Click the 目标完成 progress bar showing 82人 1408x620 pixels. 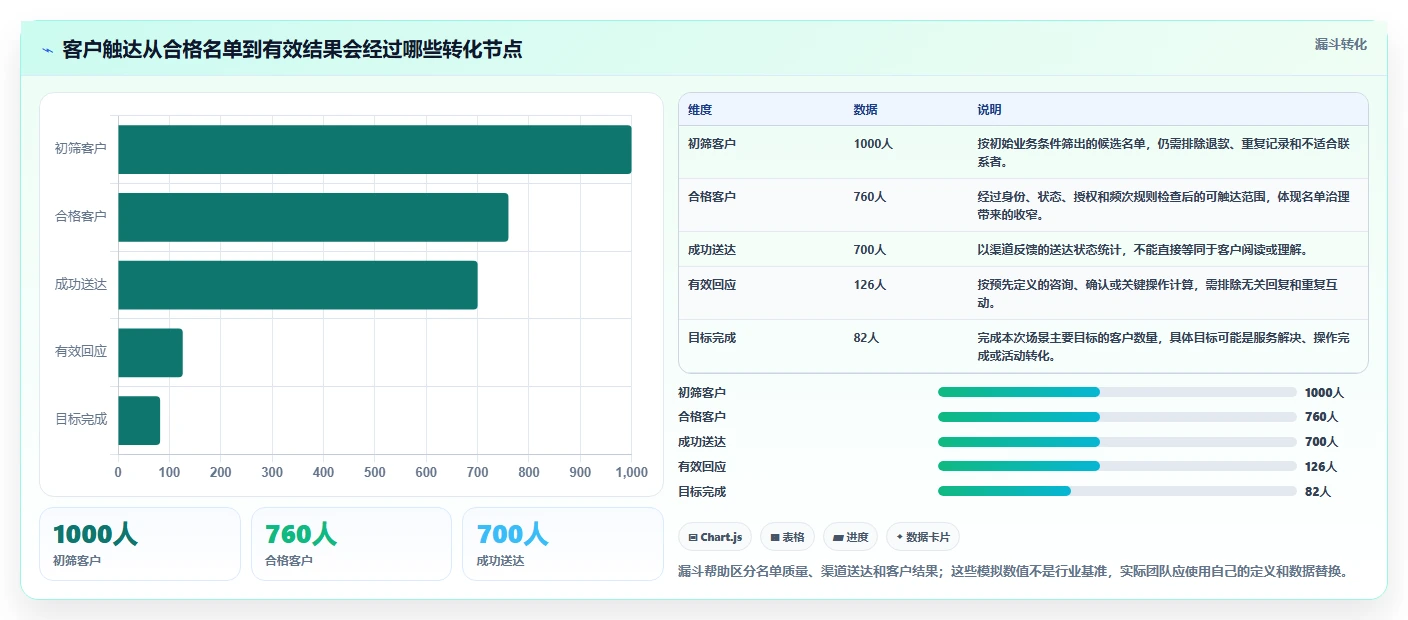(x=1117, y=492)
